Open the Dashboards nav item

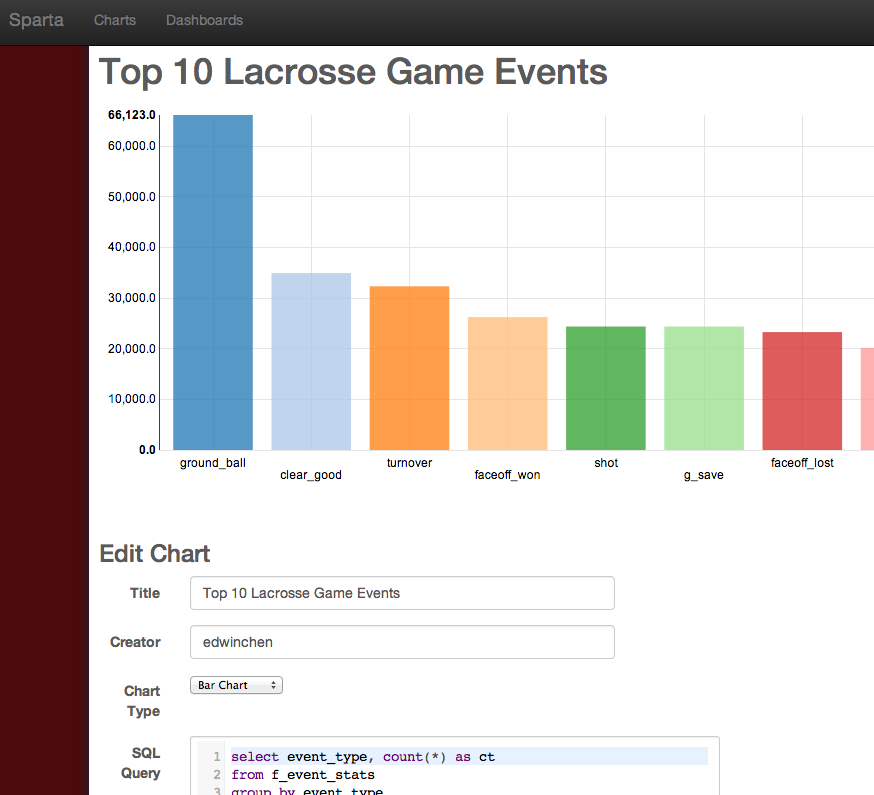pyautogui.click(x=205, y=20)
